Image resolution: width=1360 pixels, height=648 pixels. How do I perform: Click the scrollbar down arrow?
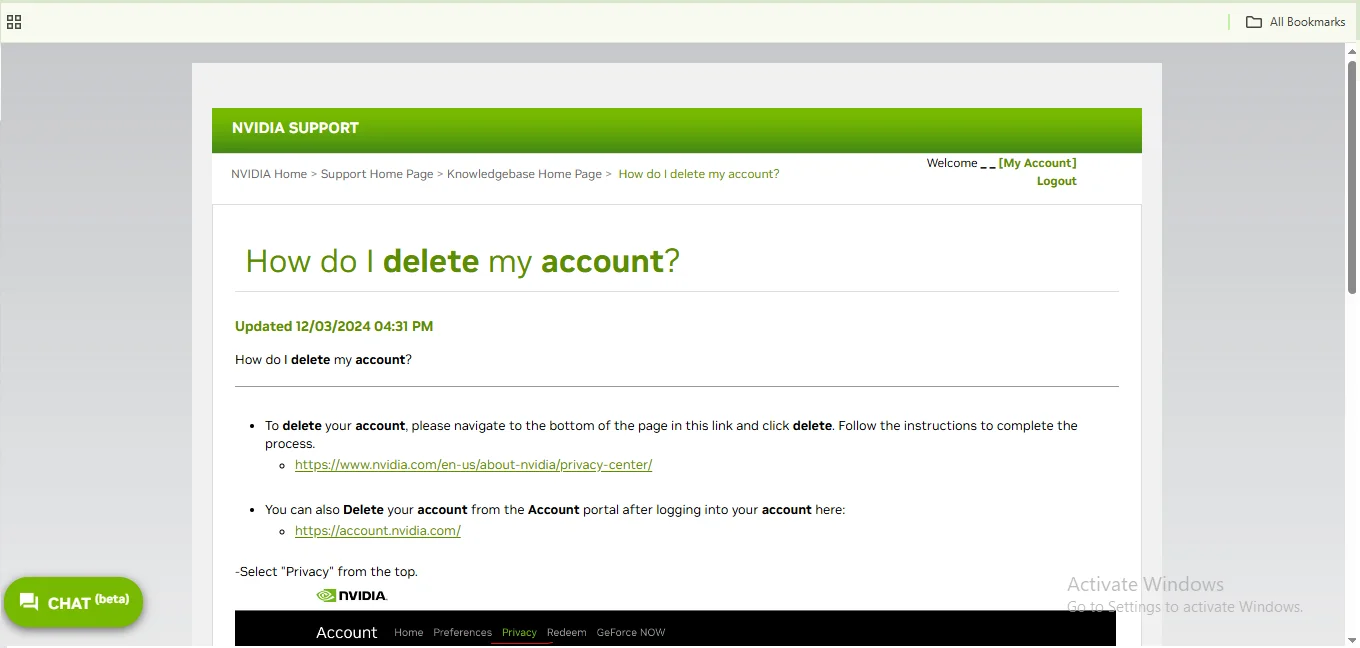[x=1352, y=640]
